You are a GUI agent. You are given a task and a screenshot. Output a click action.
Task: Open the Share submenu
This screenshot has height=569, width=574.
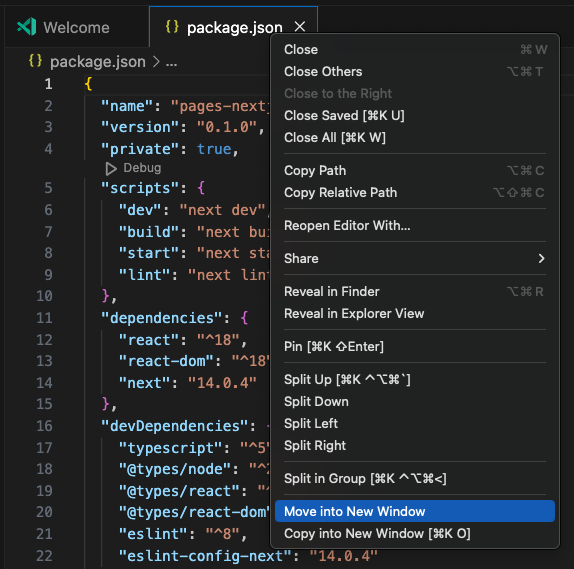point(415,258)
